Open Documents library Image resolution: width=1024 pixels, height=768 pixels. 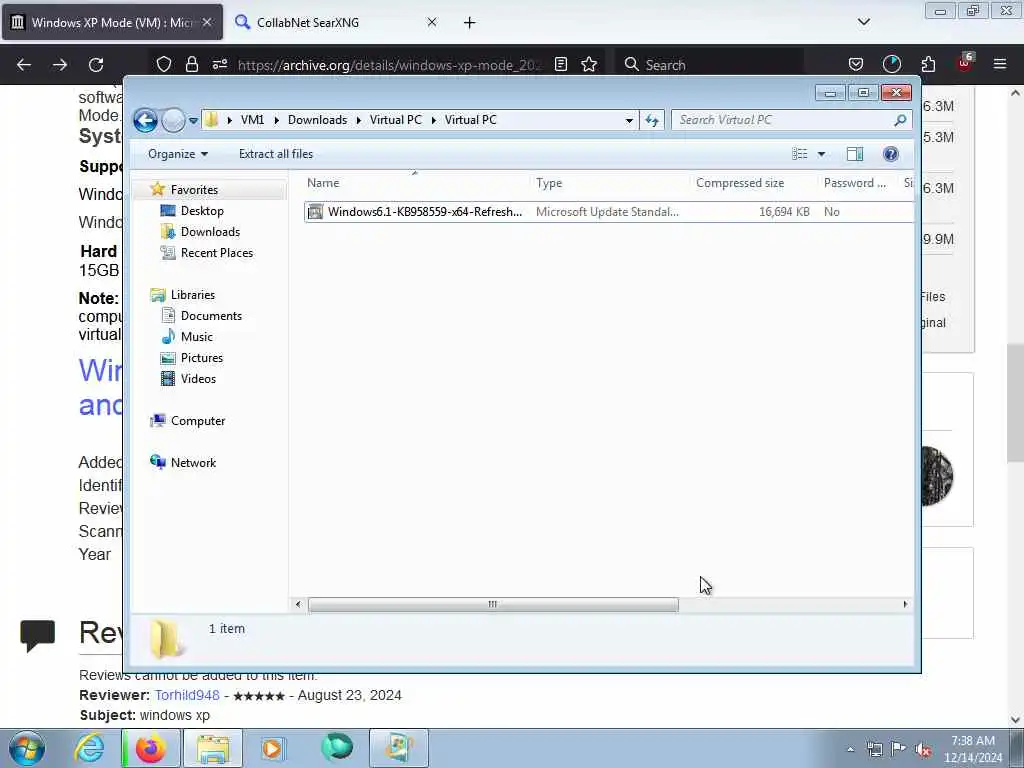click(211, 315)
